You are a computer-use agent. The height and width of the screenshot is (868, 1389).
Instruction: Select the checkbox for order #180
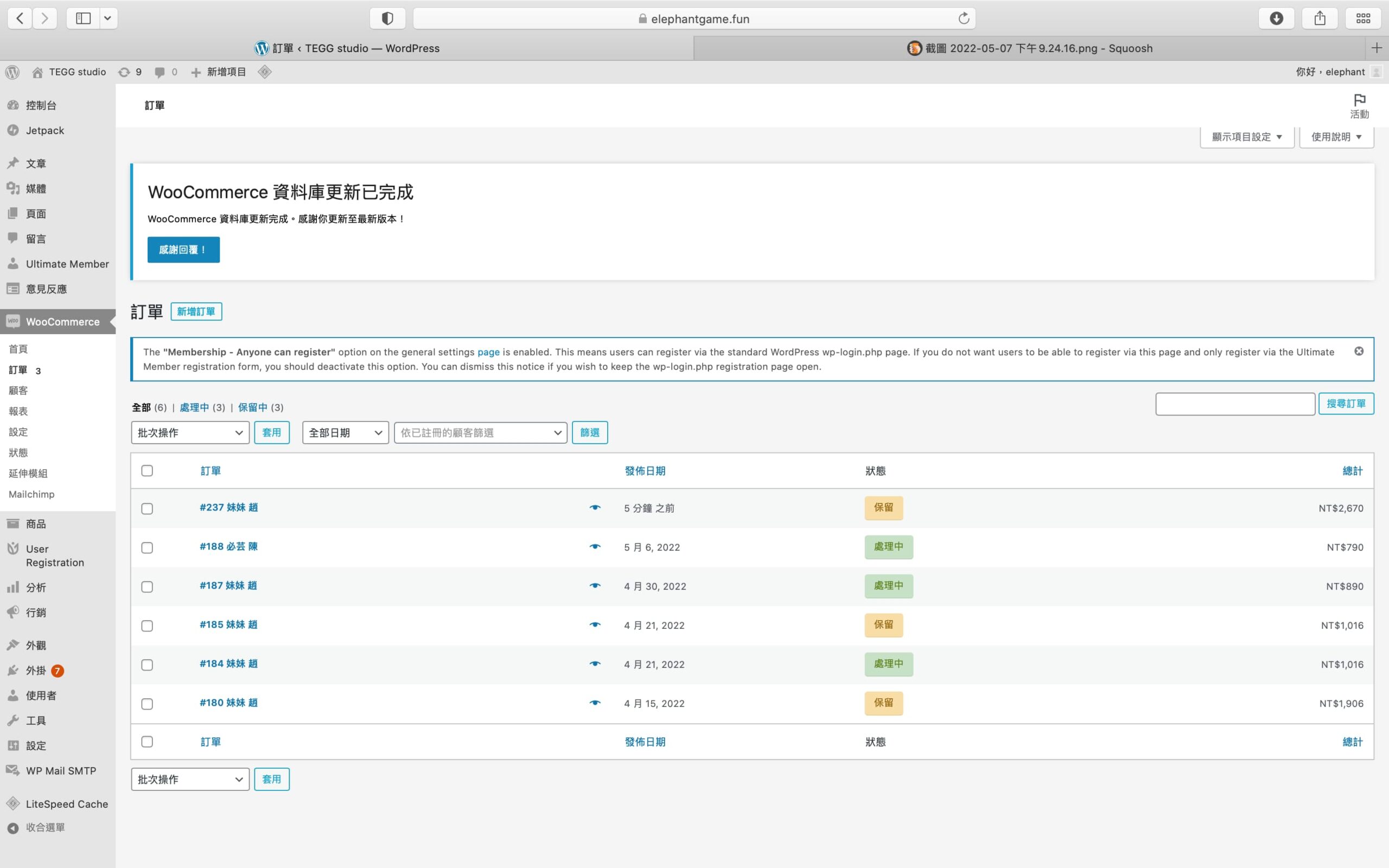tap(147, 704)
